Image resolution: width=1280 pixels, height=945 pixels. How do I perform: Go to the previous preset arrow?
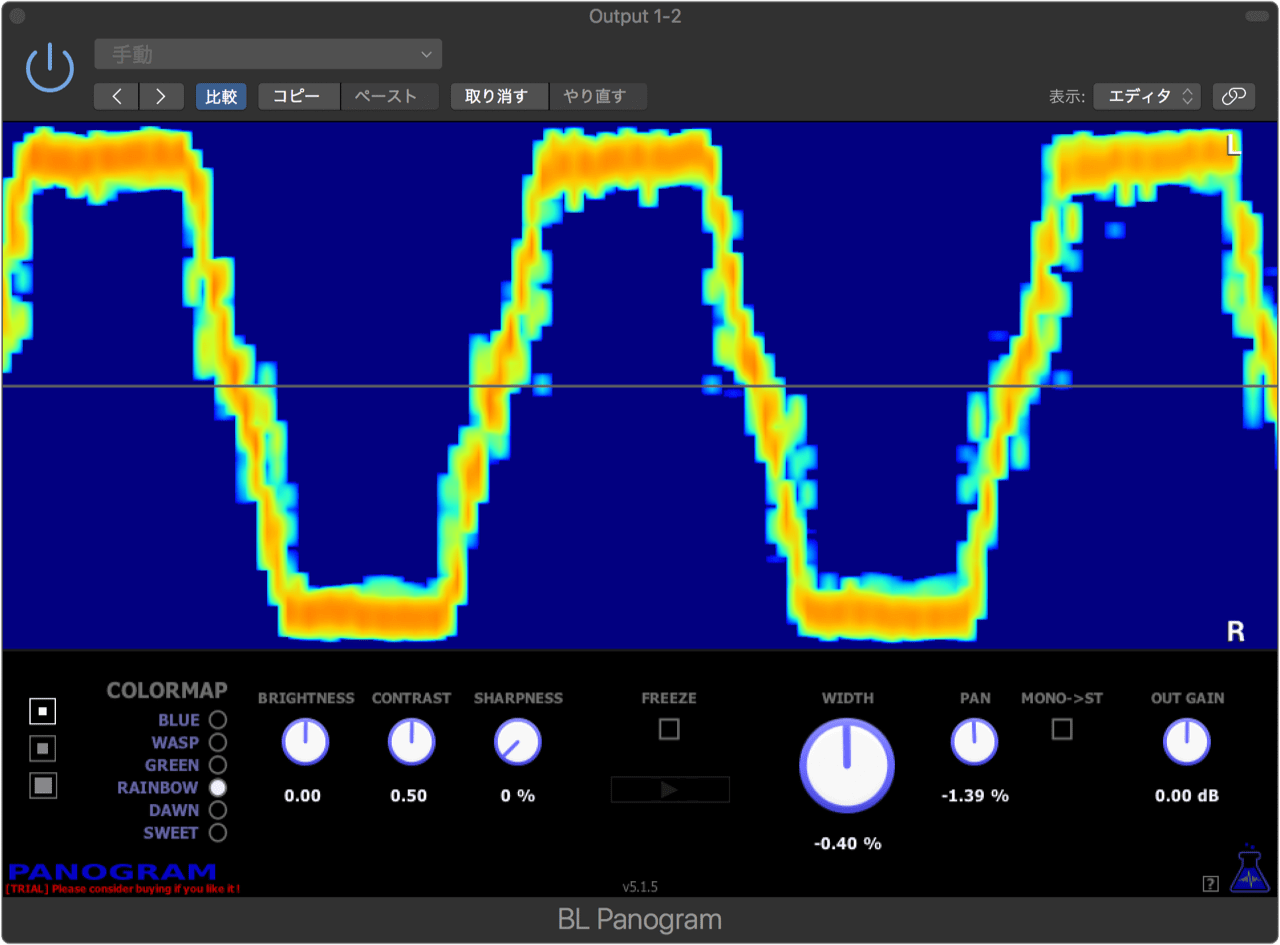click(117, 97)
